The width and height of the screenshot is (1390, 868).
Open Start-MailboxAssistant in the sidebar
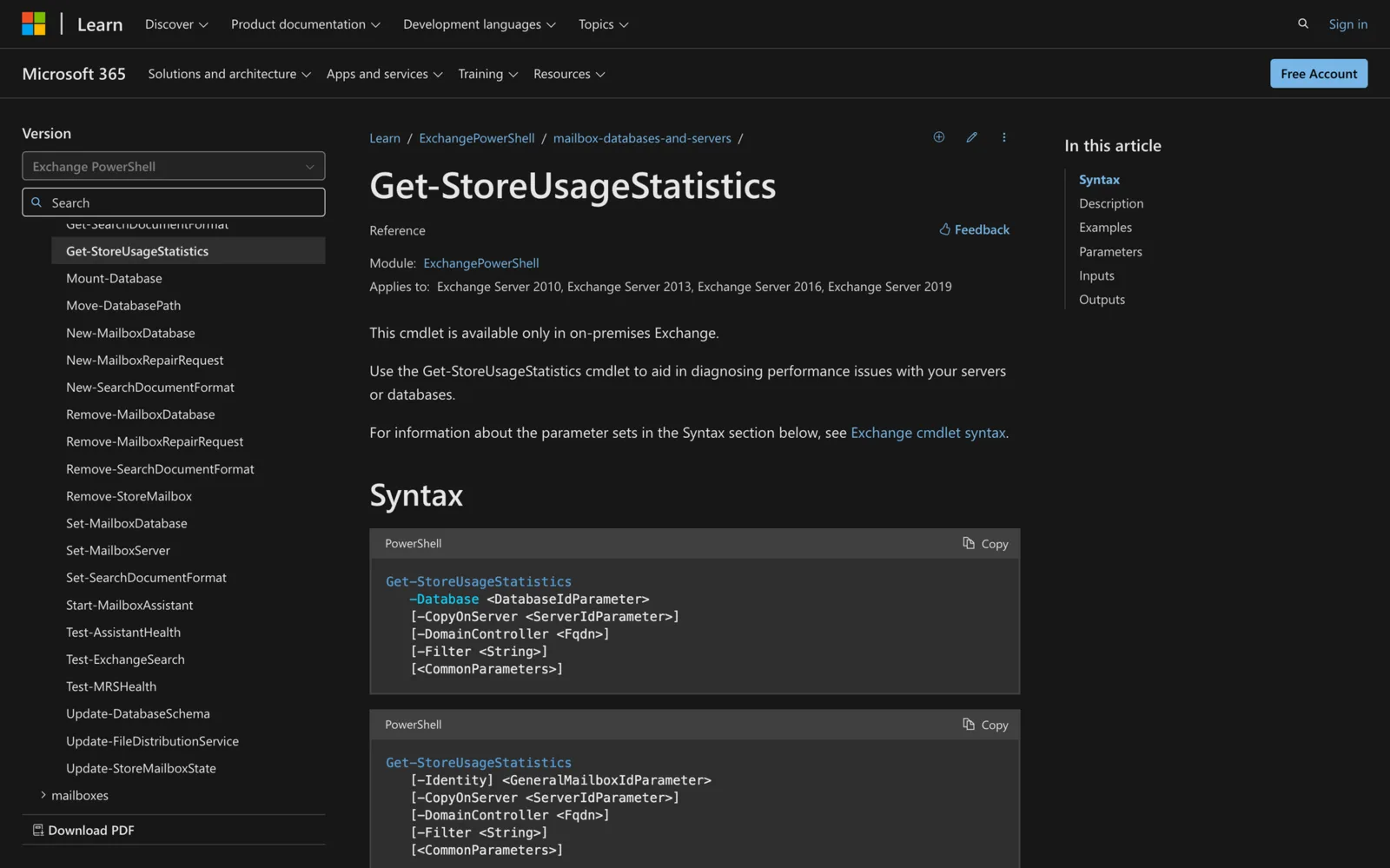pyautogui.click(x=129, y=605)
